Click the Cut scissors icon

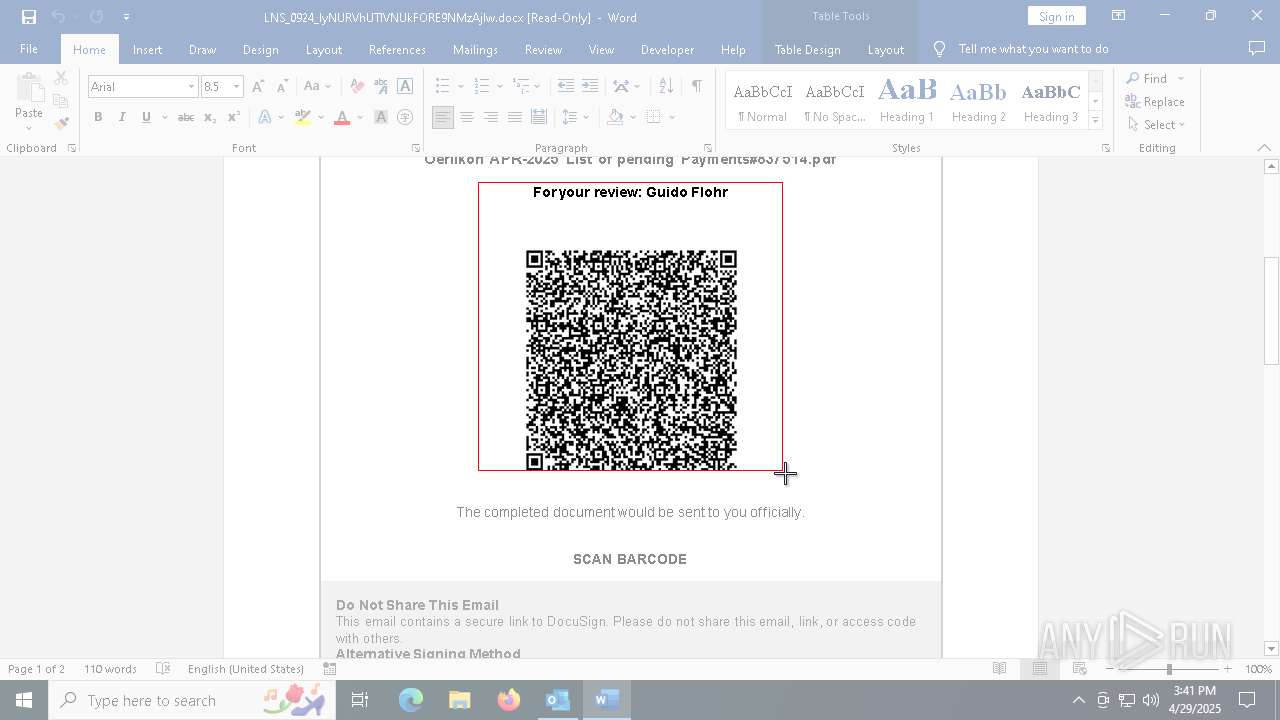tap(61, 78)
